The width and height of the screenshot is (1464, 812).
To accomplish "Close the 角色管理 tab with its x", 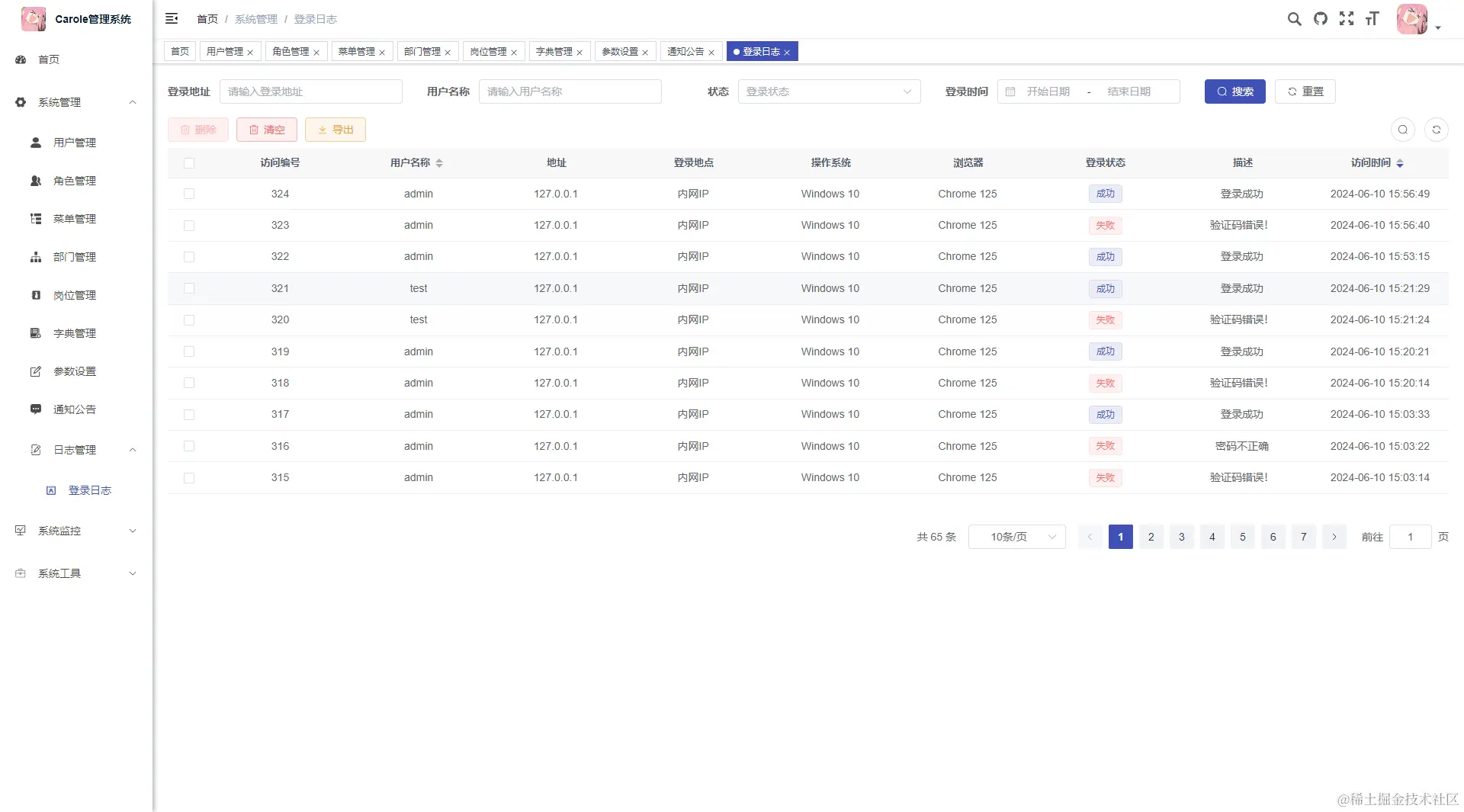I will (x=316, y=53).
